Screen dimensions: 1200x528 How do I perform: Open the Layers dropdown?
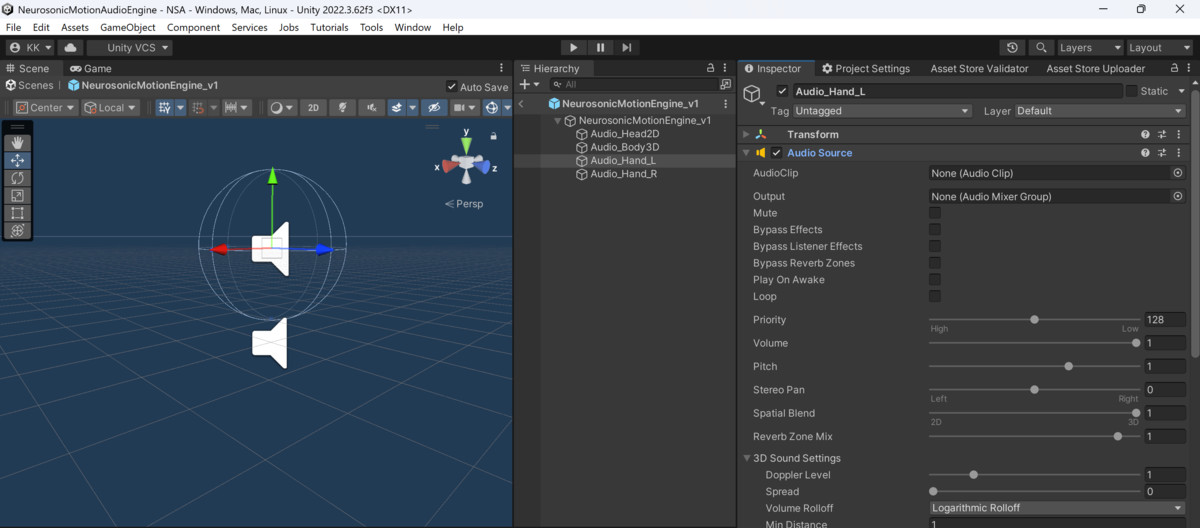[x=1089, y=47]
